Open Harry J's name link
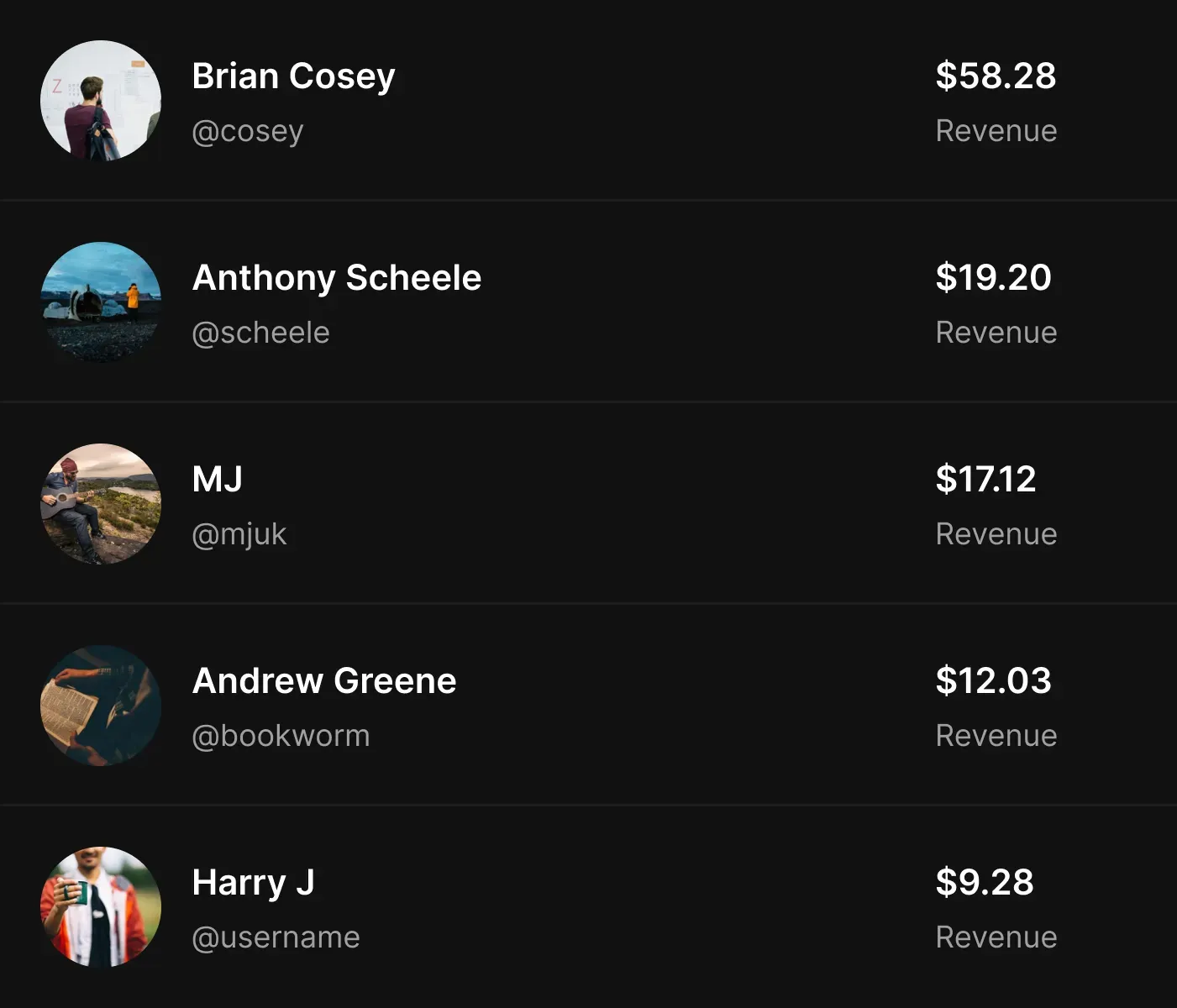Viewport: 1177px width, 1008px height. click(x=253, y=883)
